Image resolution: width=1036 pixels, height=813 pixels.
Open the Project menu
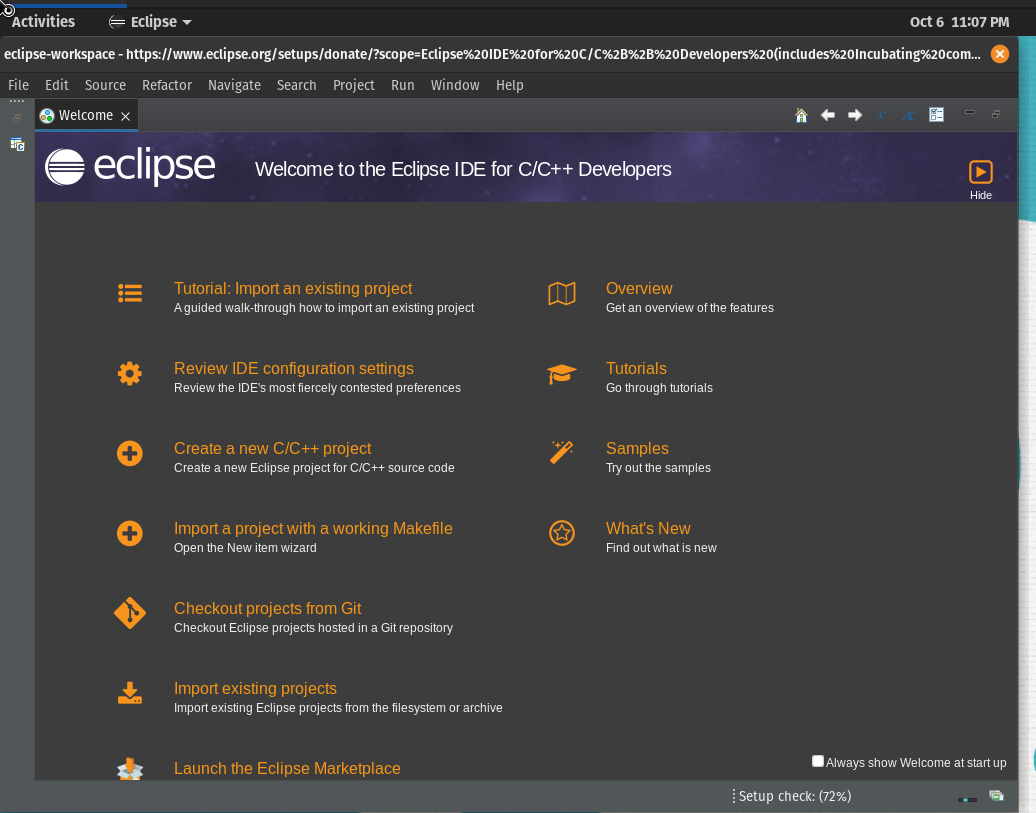point(353,85)
